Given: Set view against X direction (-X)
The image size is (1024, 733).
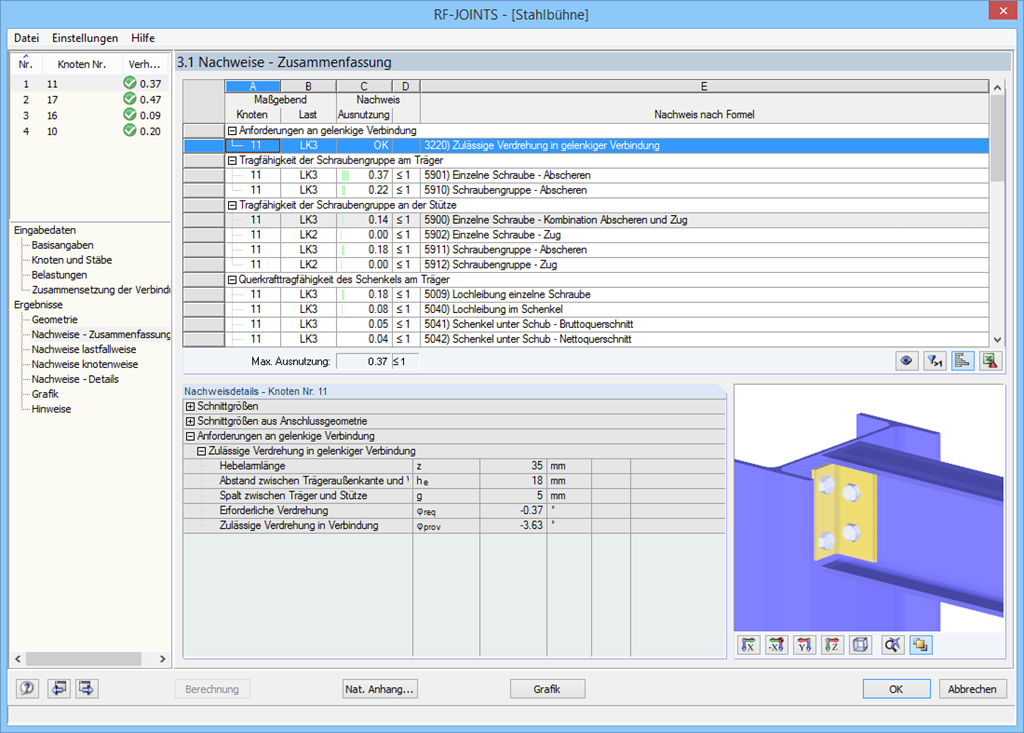Looking at the screenshot, I should tap(776, 645).
